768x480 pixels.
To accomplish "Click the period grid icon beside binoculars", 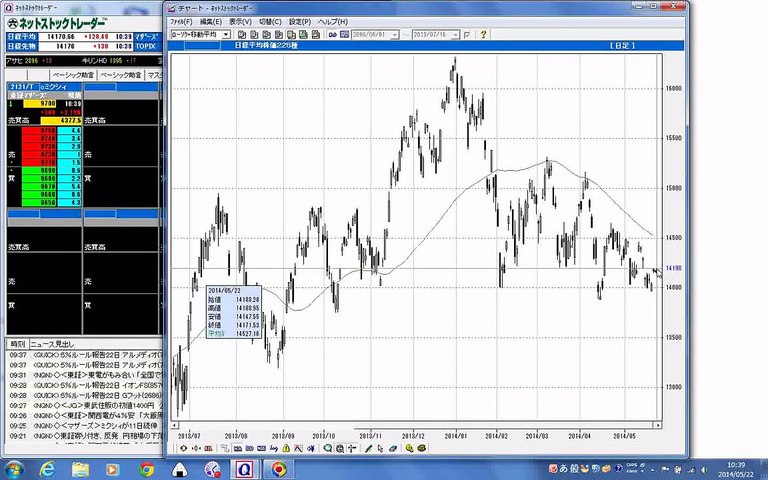I will [344, 35].
